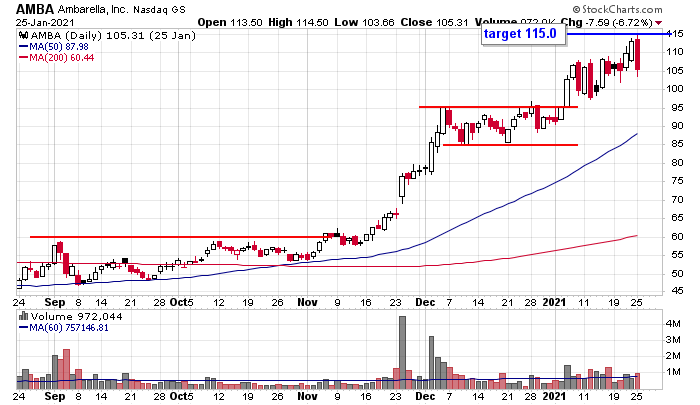Click the 4M volume axis label
The width and height of the screenshot is (700, 405).
click(x=673, y=324)
